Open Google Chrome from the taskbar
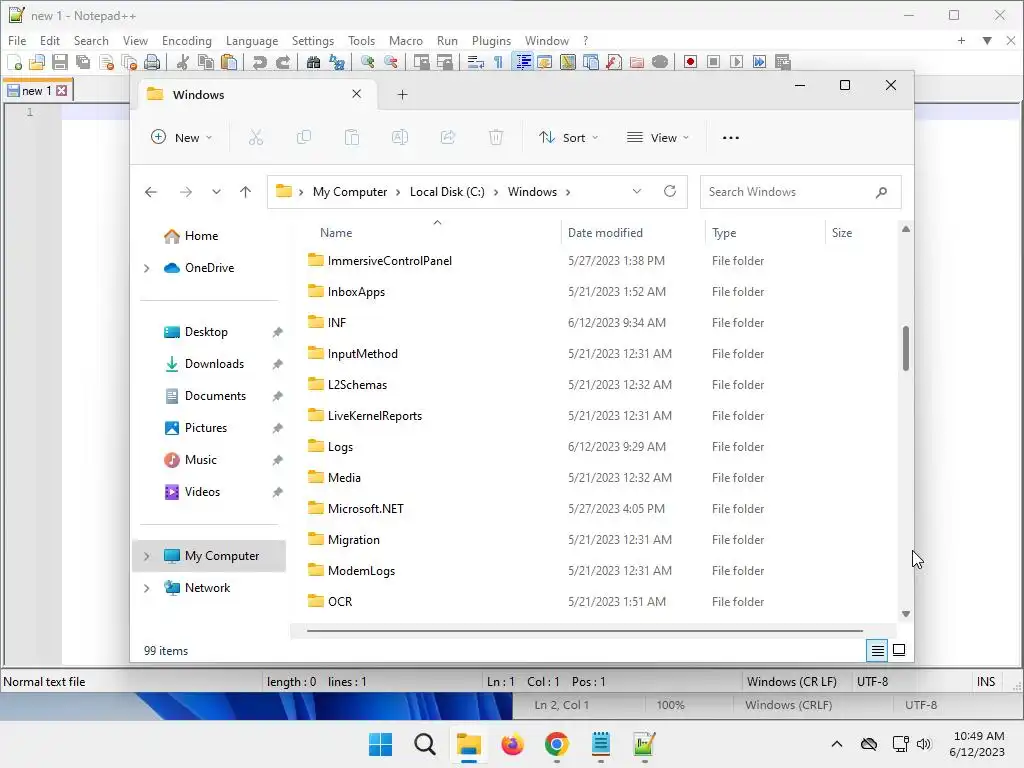1024x768 pixels. point(556,744)
